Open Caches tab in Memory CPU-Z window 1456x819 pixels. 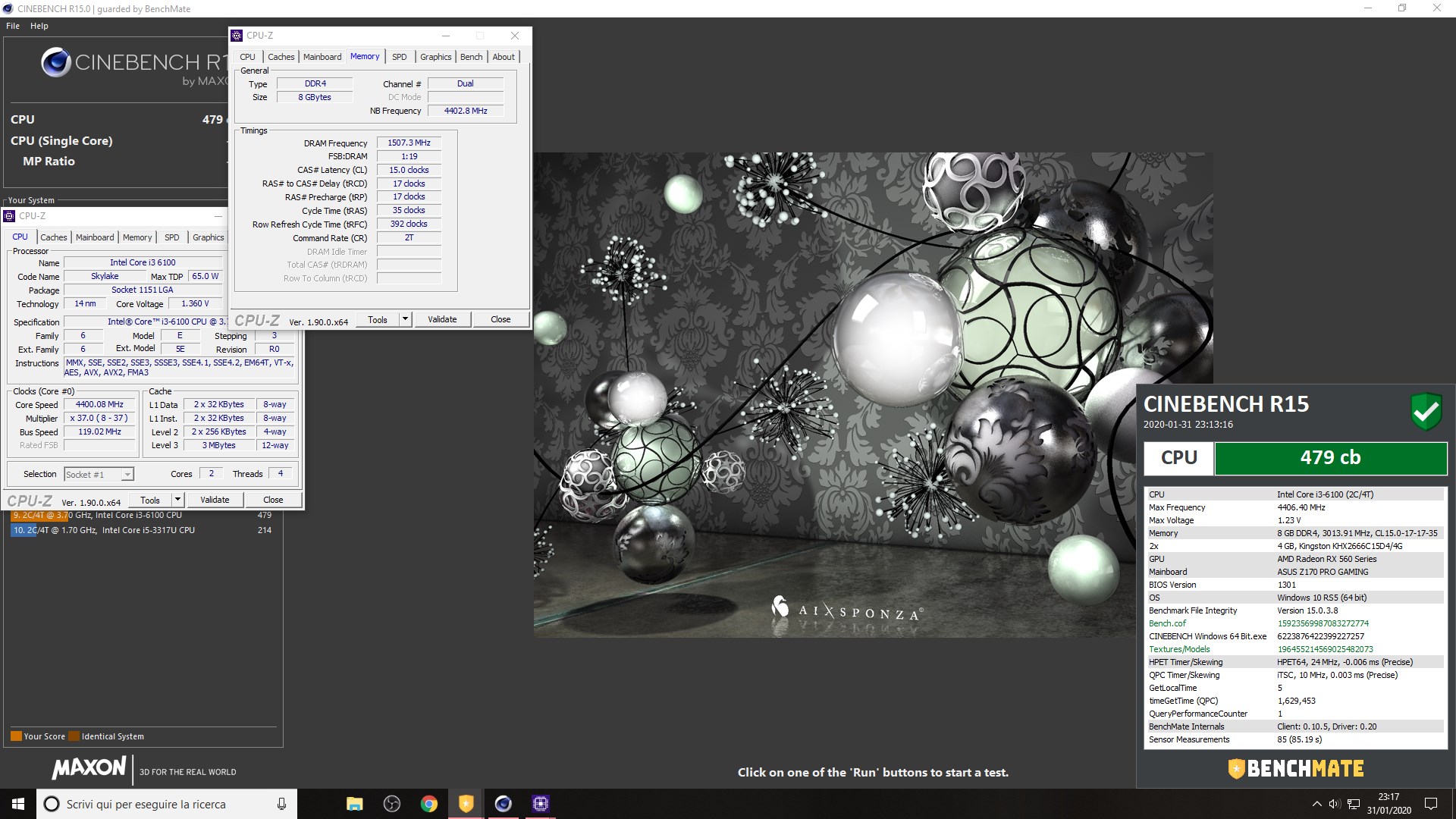[281, 57]
